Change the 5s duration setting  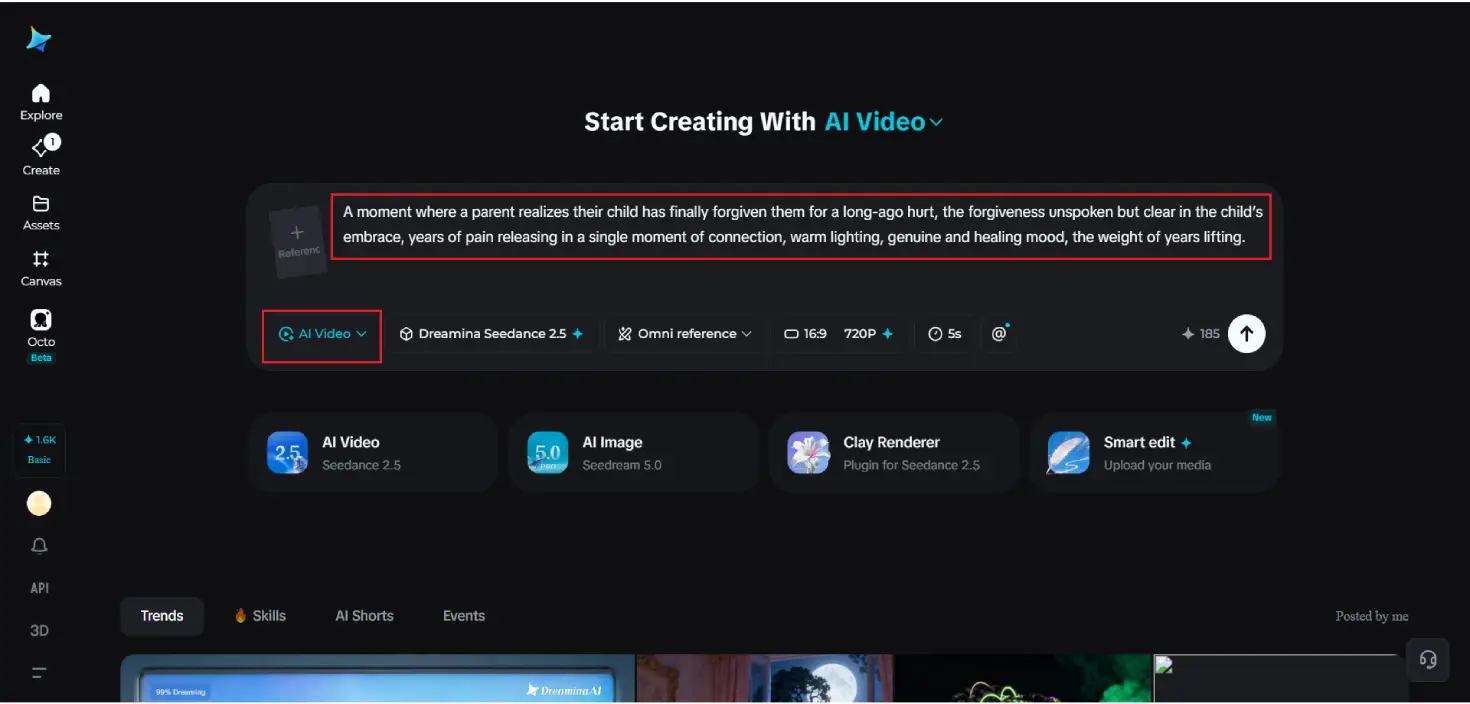pos(945,334)
